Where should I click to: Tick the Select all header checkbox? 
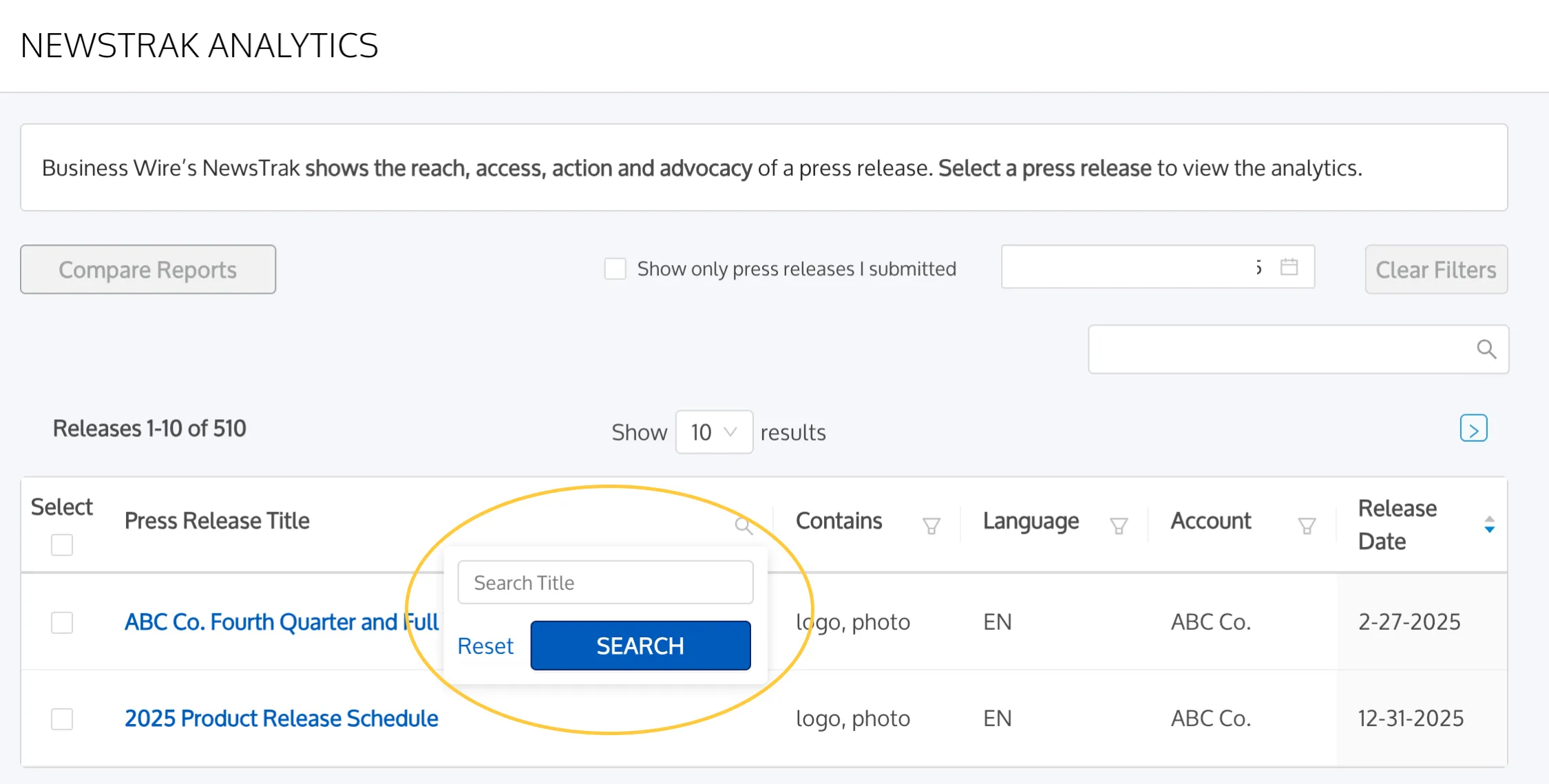click(x=62, y=545)
